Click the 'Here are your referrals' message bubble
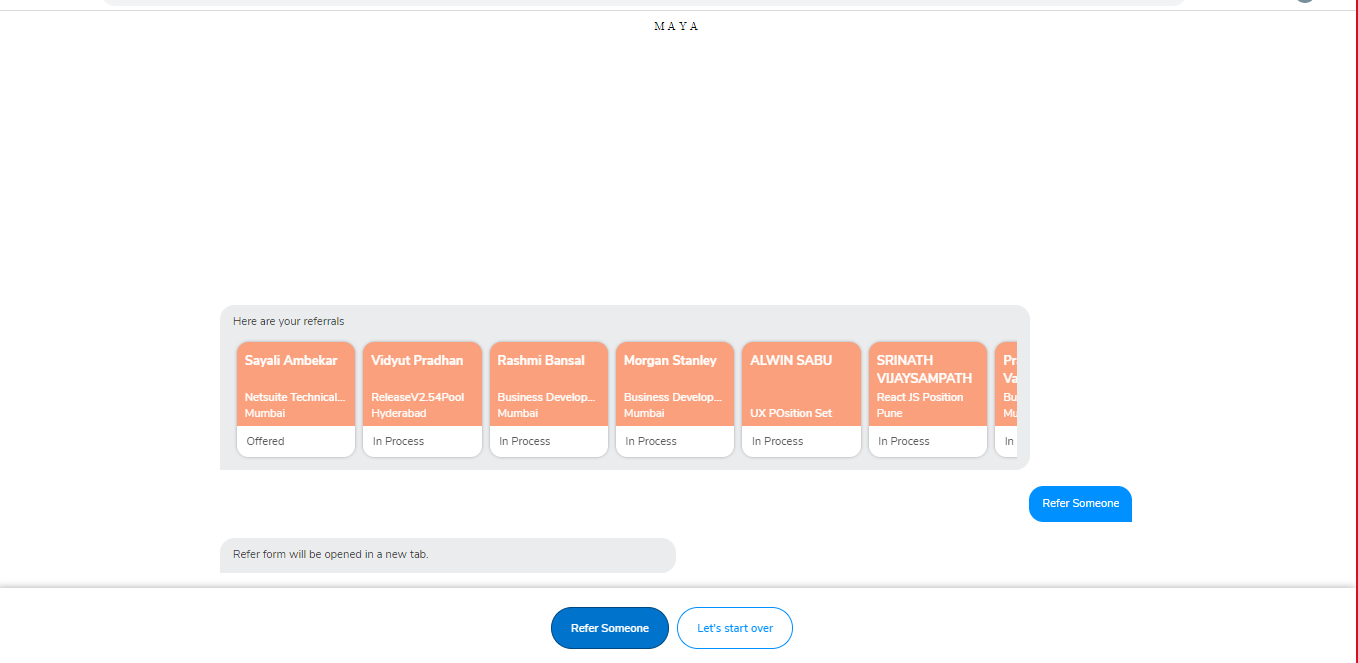Screen dimensions: 1358x663 (289, 321)
